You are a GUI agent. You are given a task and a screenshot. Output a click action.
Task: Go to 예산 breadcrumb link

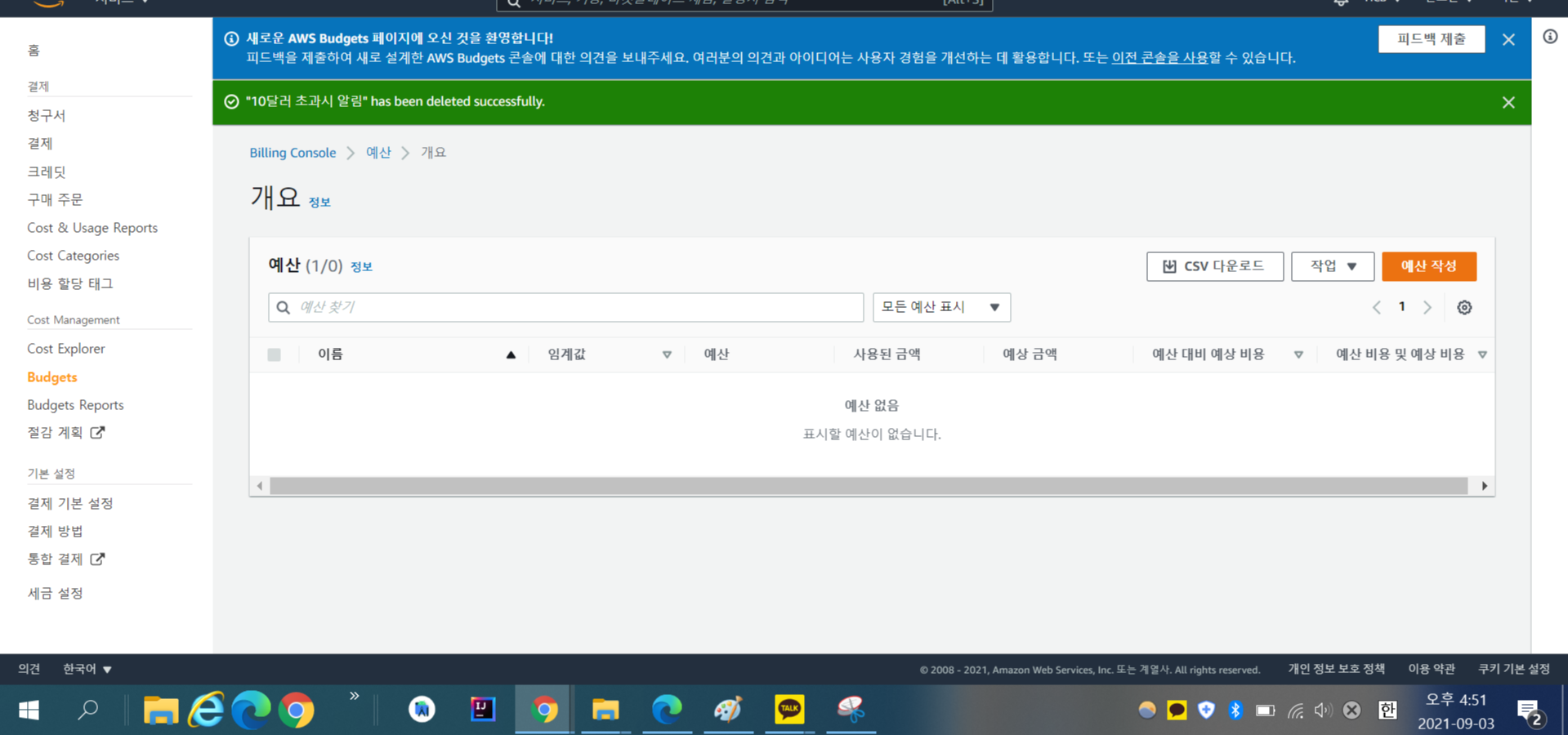tap(378, 153)
